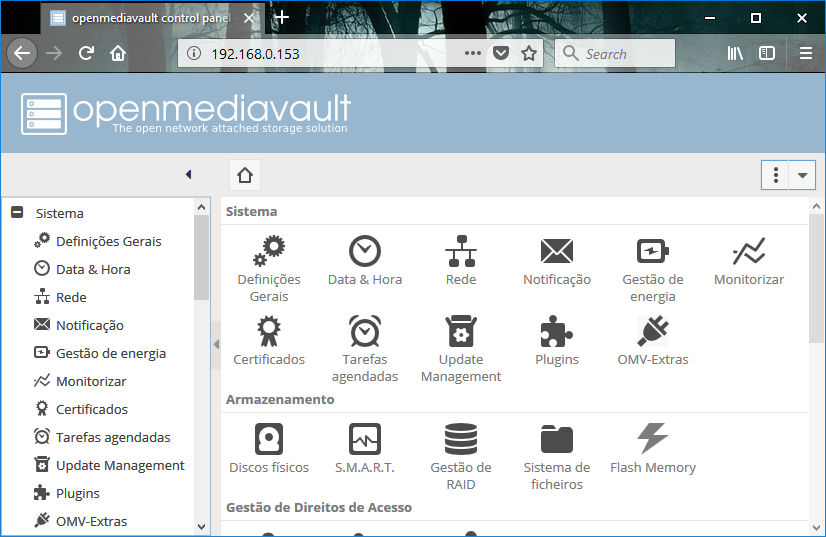Select Data & Hora in sidebar tree
Image resolution: width=826 pixels, height=537 pixels.
click(x=93, y=269)
